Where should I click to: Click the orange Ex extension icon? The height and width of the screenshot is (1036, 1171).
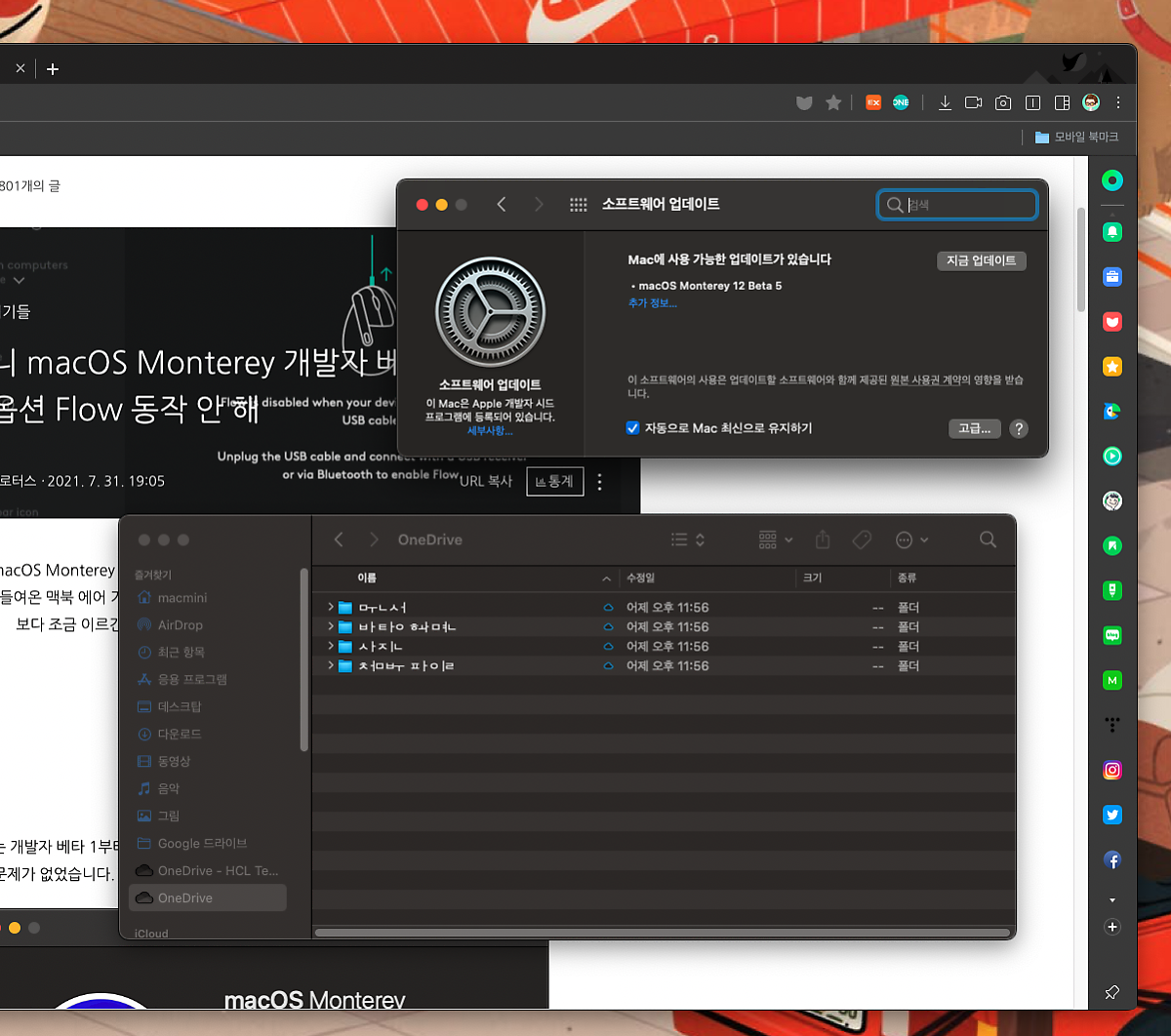tap(873, 102)
